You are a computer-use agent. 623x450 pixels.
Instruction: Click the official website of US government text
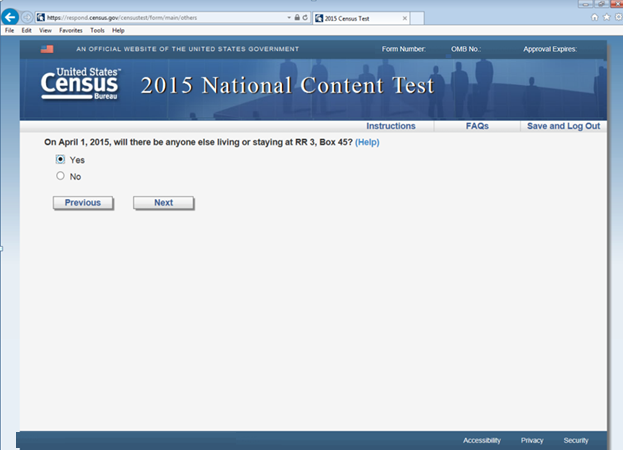(188, 49)
